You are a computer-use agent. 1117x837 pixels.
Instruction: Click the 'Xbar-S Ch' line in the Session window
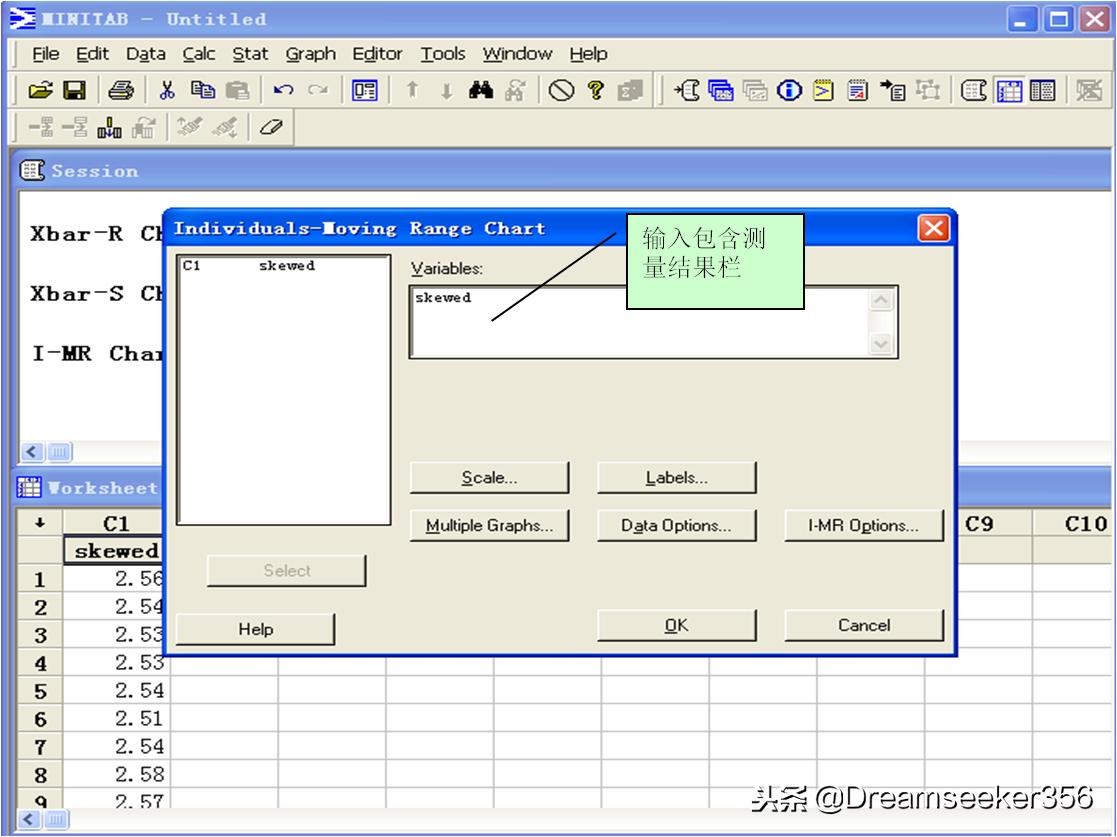(97, 293)
